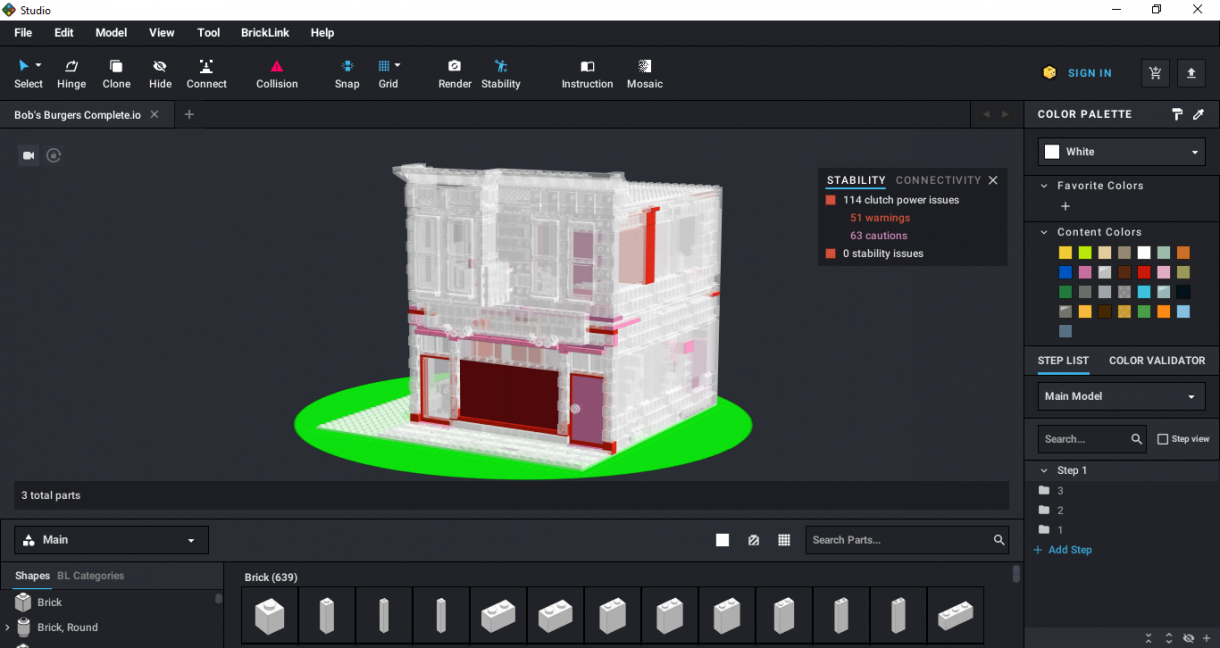Open the BrickLink menu

(265, 33)
